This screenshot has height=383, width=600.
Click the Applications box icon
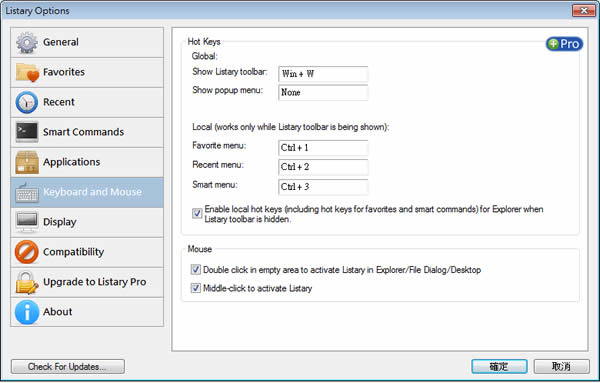coord(27,162)
